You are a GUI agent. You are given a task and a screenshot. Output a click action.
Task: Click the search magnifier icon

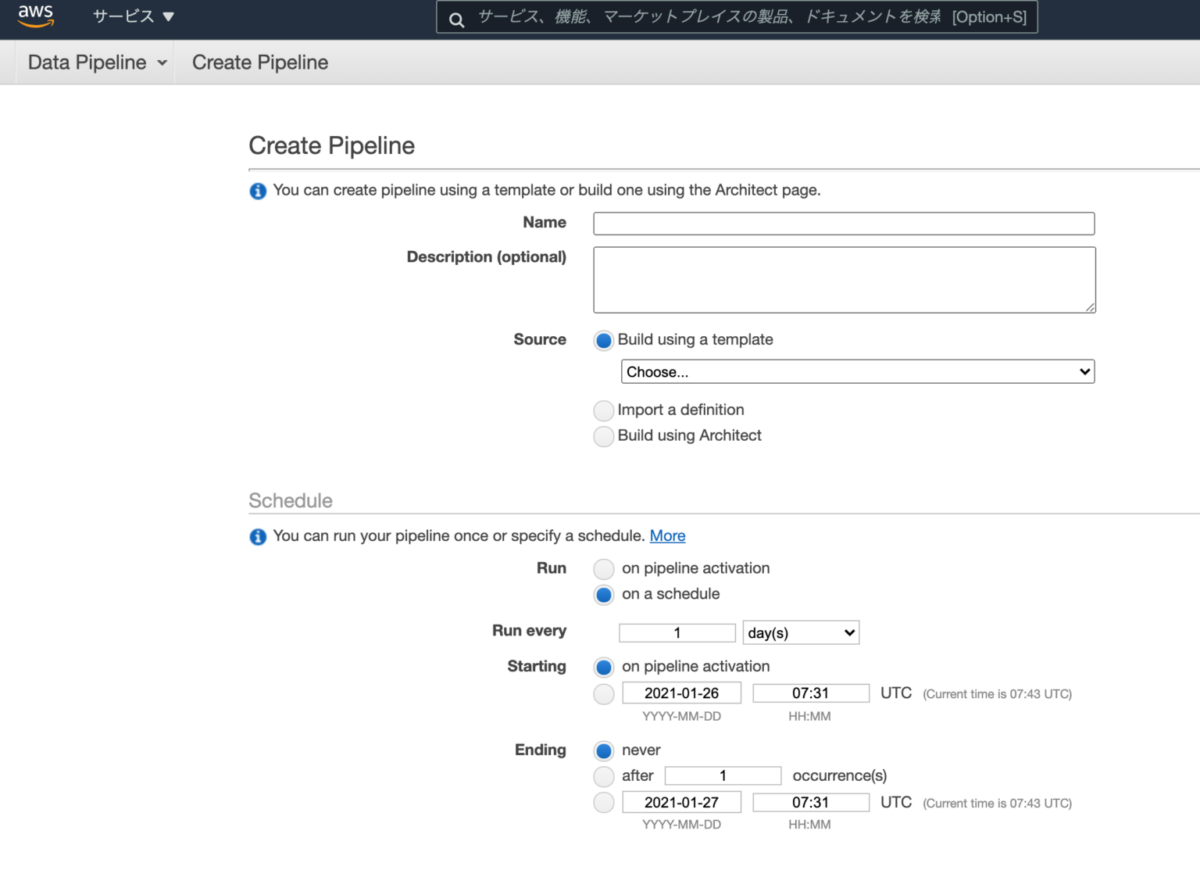[x=456, y=19]
